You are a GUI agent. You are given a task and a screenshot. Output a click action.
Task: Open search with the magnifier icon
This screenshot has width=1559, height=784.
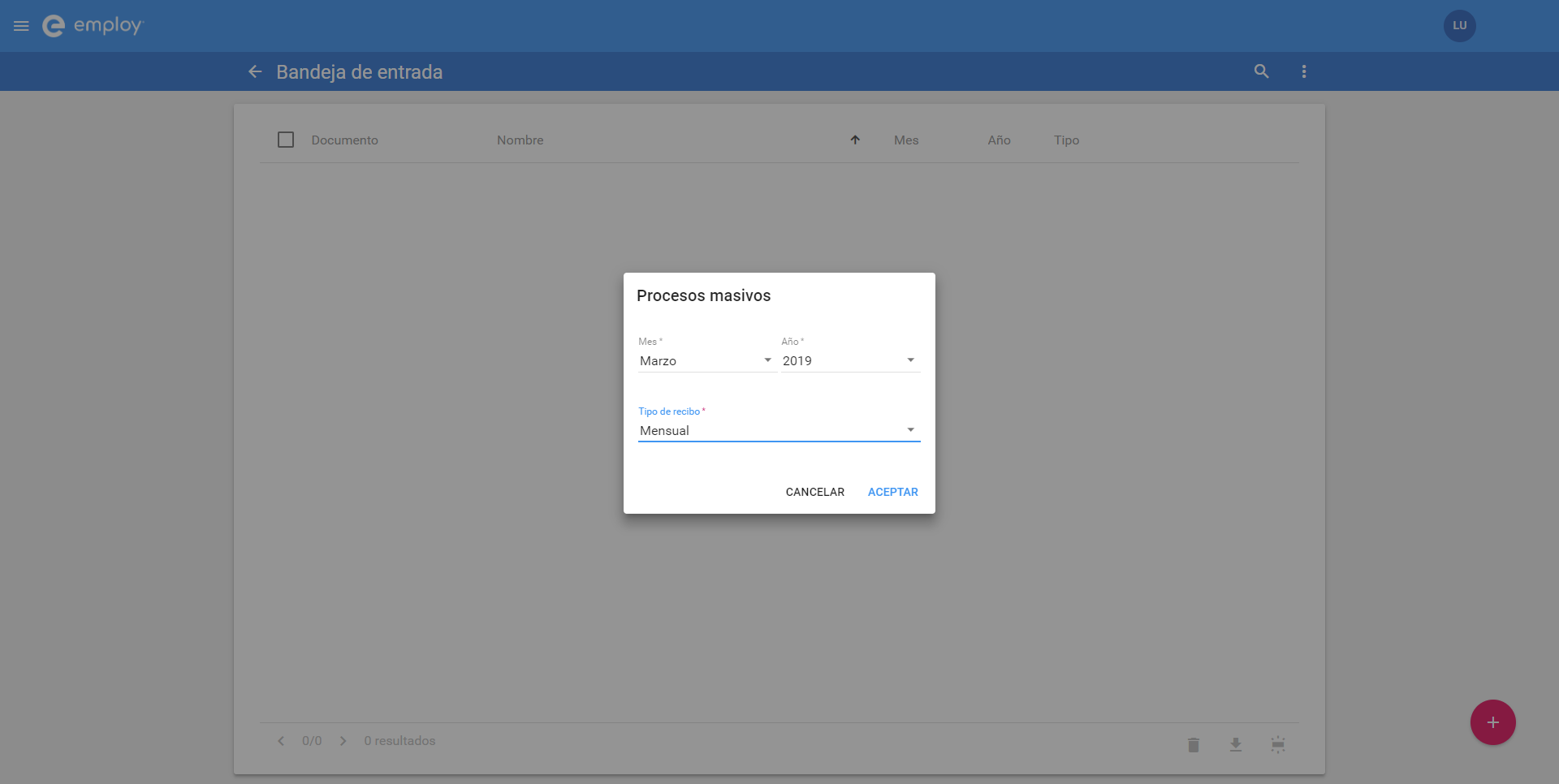click(1261, 71)
